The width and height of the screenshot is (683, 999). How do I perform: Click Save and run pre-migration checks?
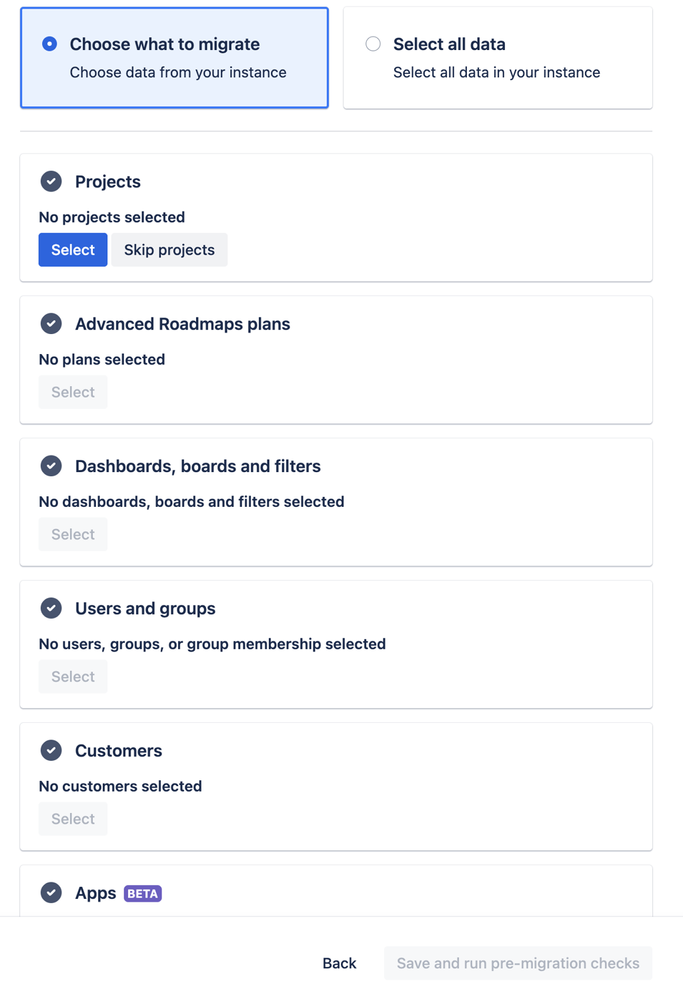coord(518,963)
